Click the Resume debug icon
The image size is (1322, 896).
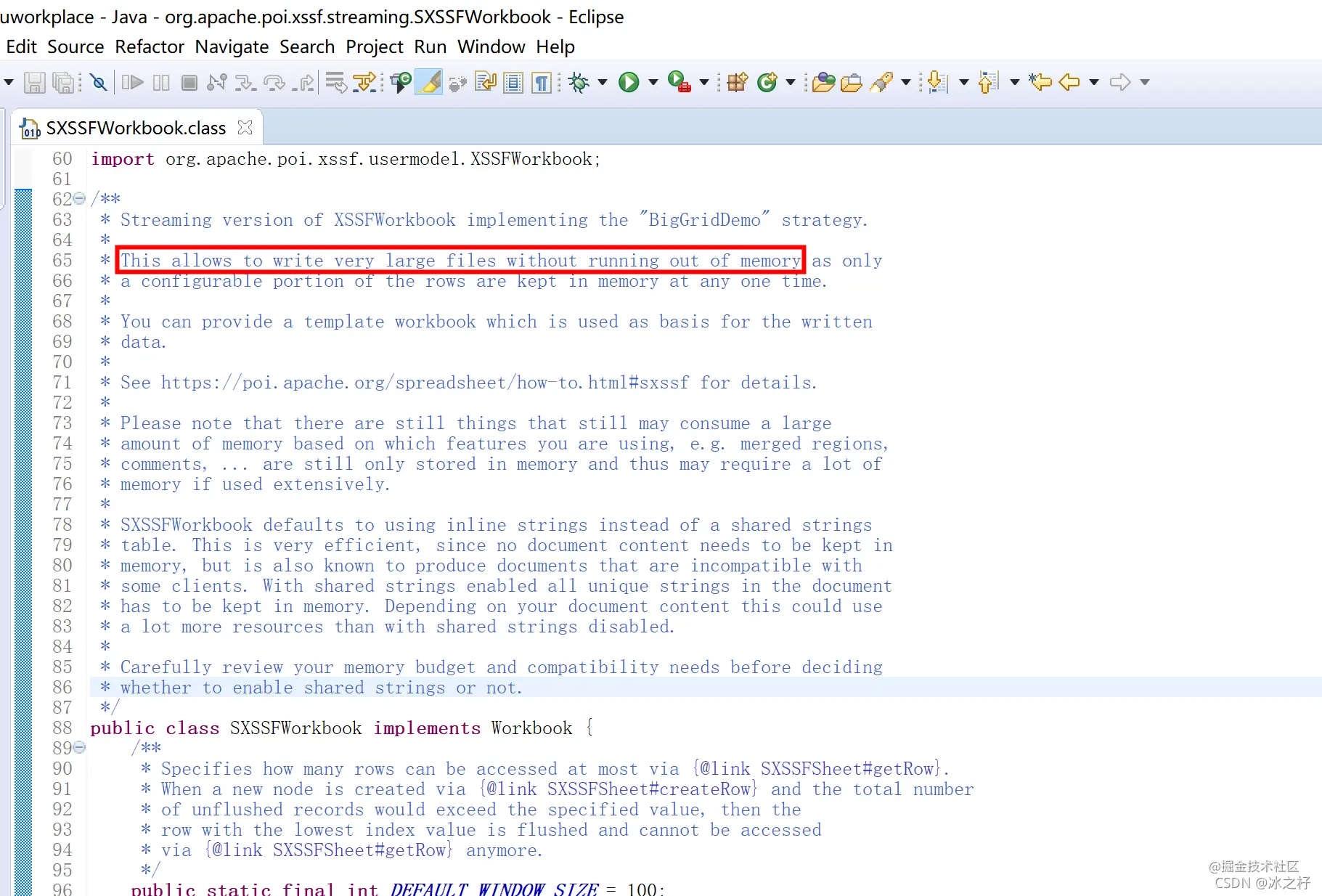pos(132,82)
